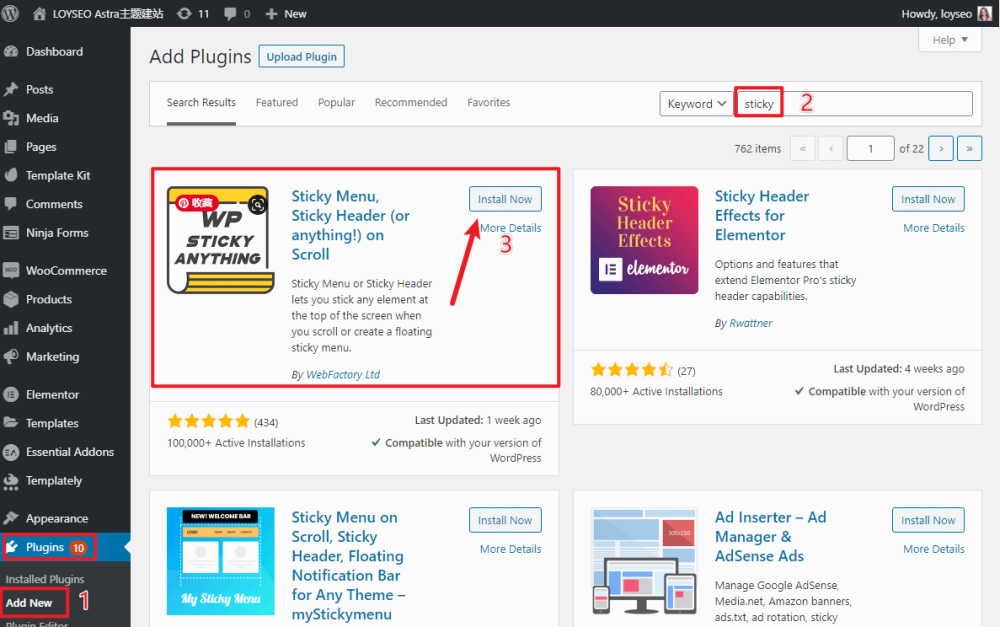Expand the Help dropdown panel
This screenshot has height=627, width=1000.
click(950, 40)
